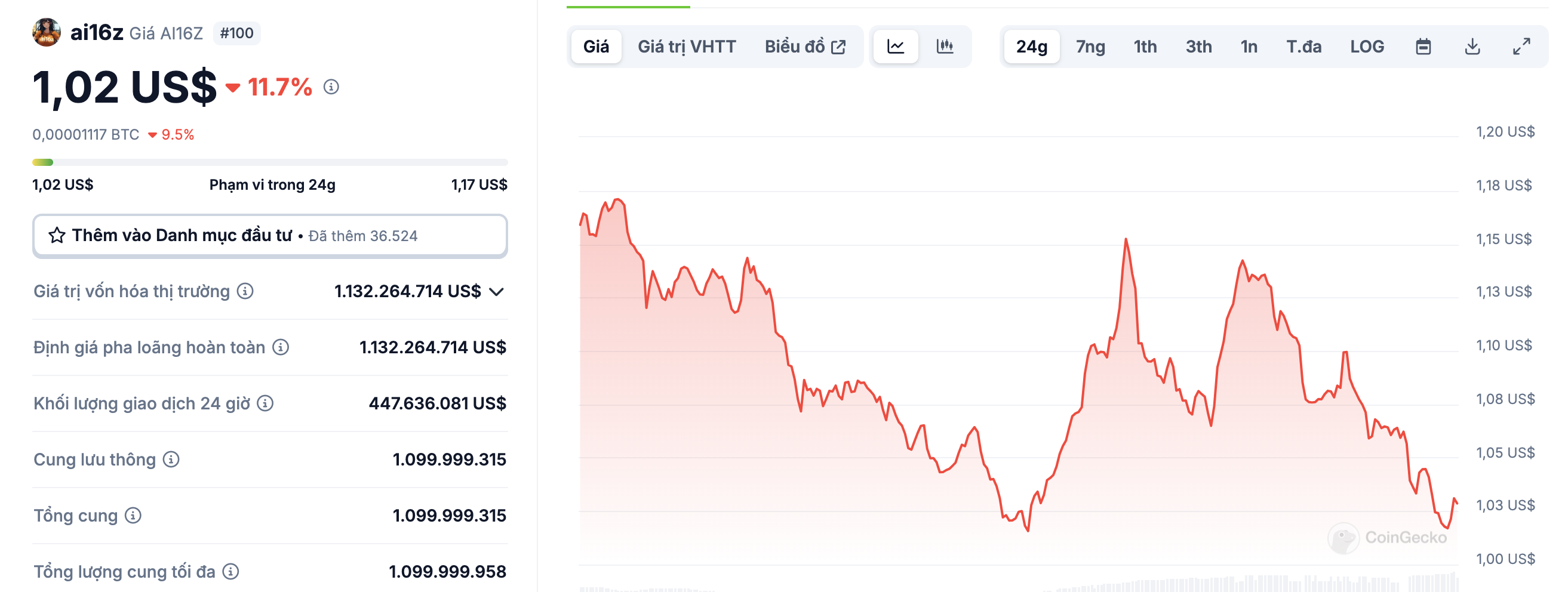Click the 24h price range progress bar
Viewport: 1568px width, 592px height.
coord(270,162)
